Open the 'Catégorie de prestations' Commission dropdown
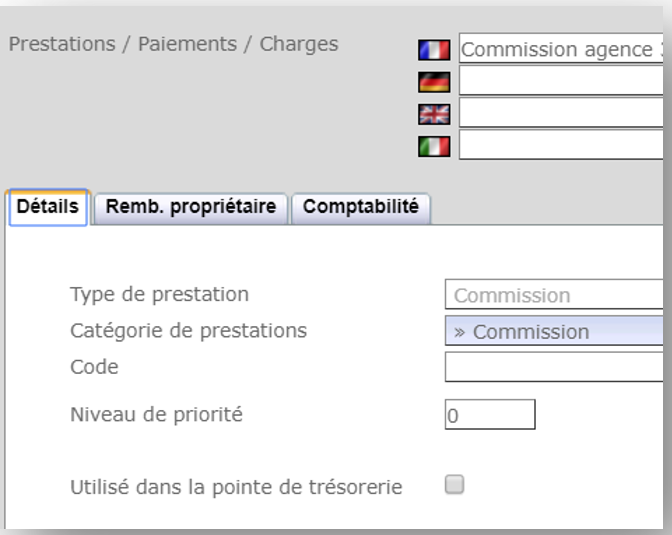This screenshot has height=535, width=672. pyautogui.click(x=555, y=332)
